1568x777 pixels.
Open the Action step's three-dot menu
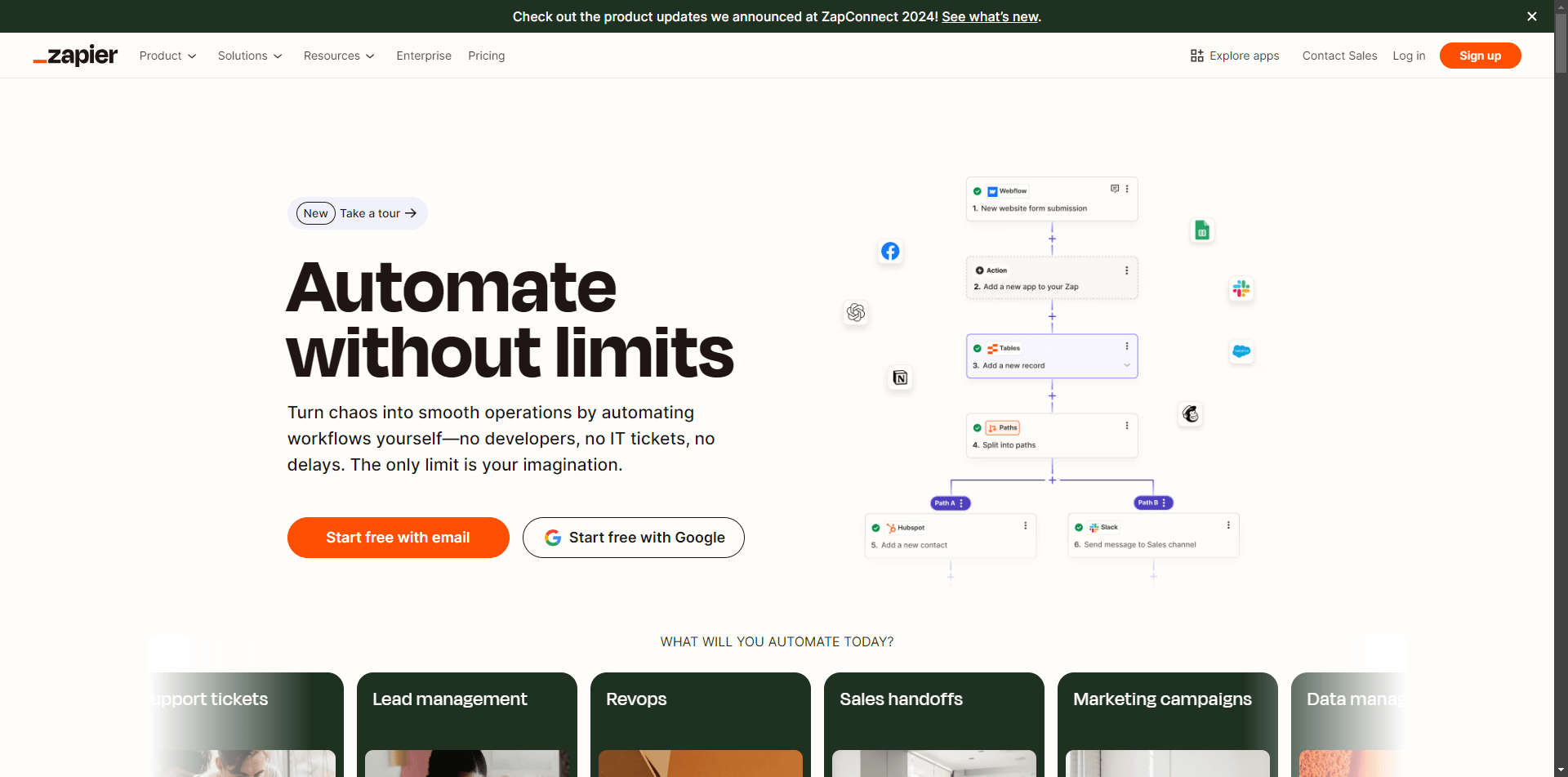click(x=1127, y=270)
